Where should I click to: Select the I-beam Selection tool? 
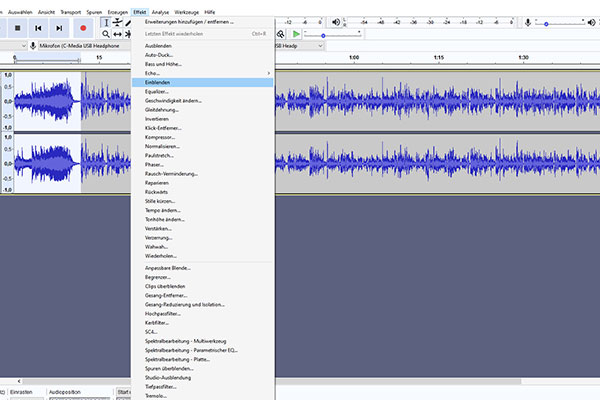click(x=106, y=23)
